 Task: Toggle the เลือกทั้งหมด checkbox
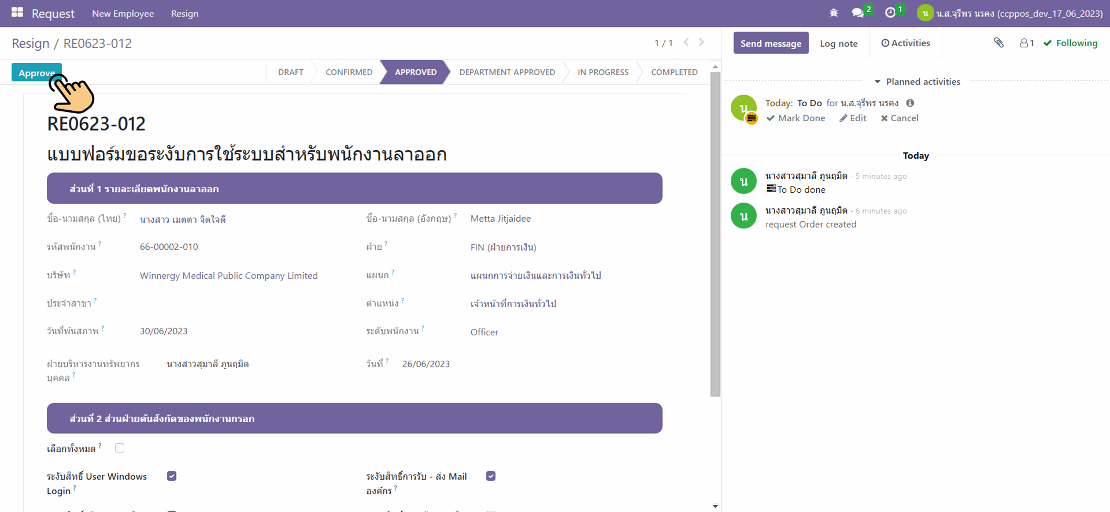click(x=120, y=448)
